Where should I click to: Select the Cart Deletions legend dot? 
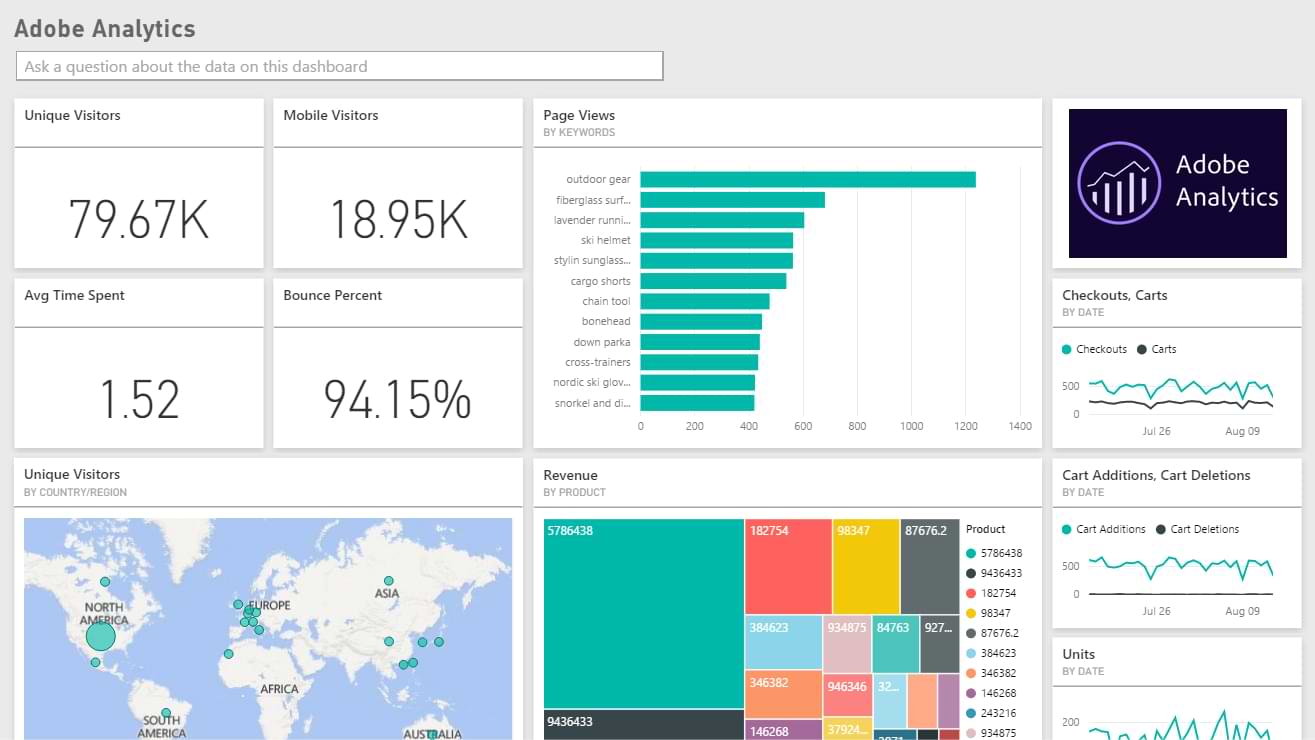[1161, 530]
